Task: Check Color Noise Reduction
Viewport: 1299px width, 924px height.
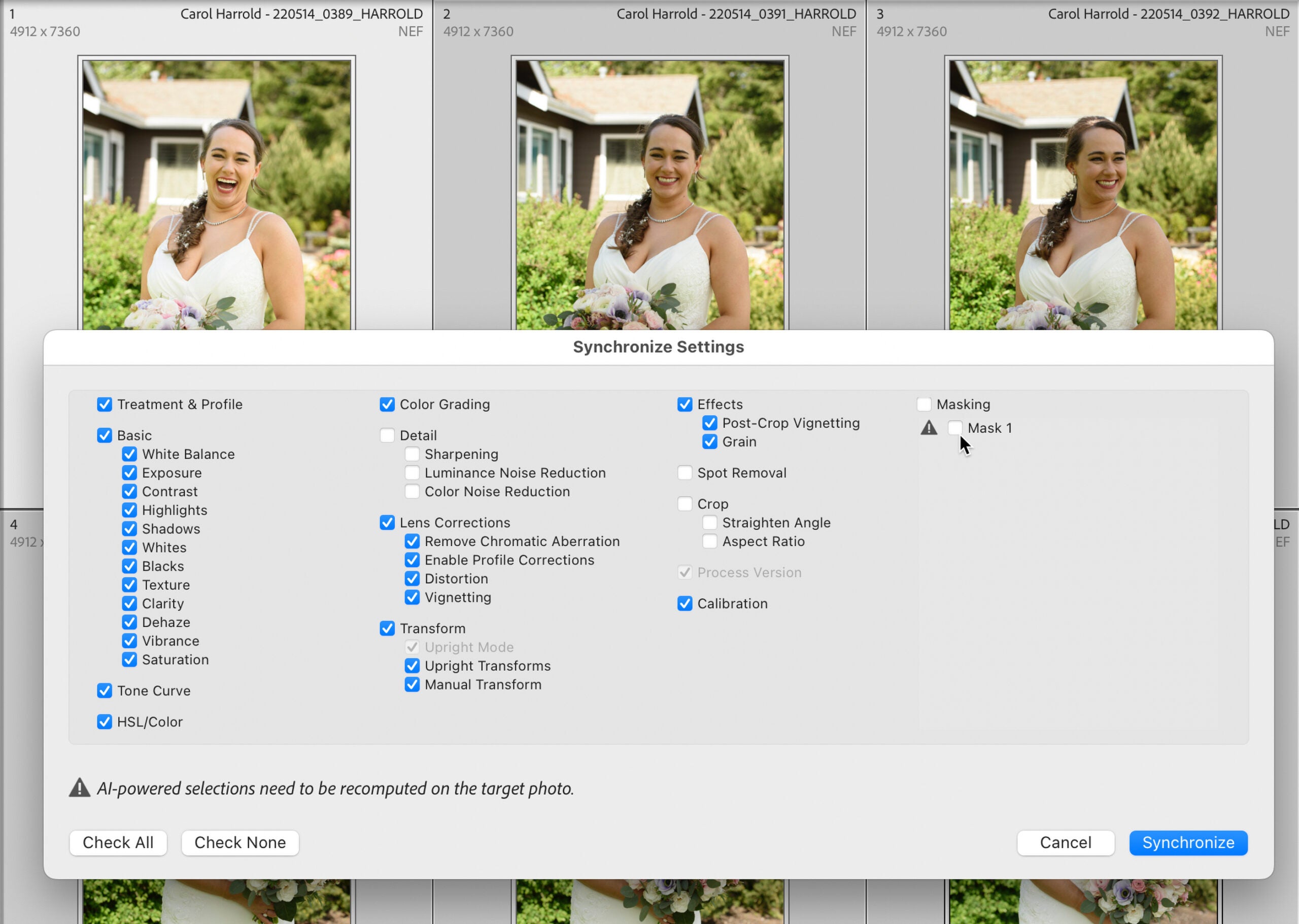Action: coord(413,492)
